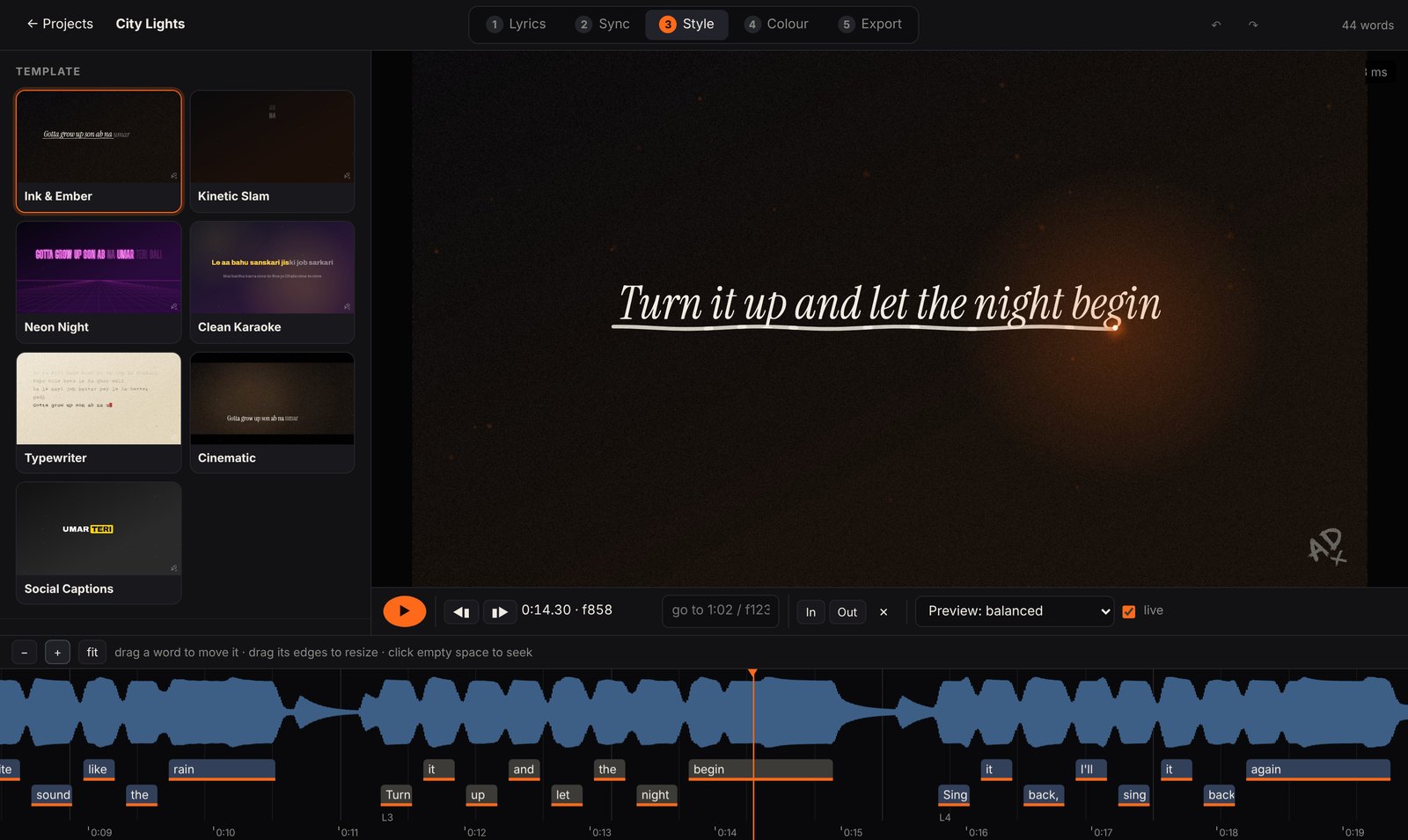This screenshot has width=1408, height=840.
Task: Zoom out the timeline with minus
Action: coord(25,653)
